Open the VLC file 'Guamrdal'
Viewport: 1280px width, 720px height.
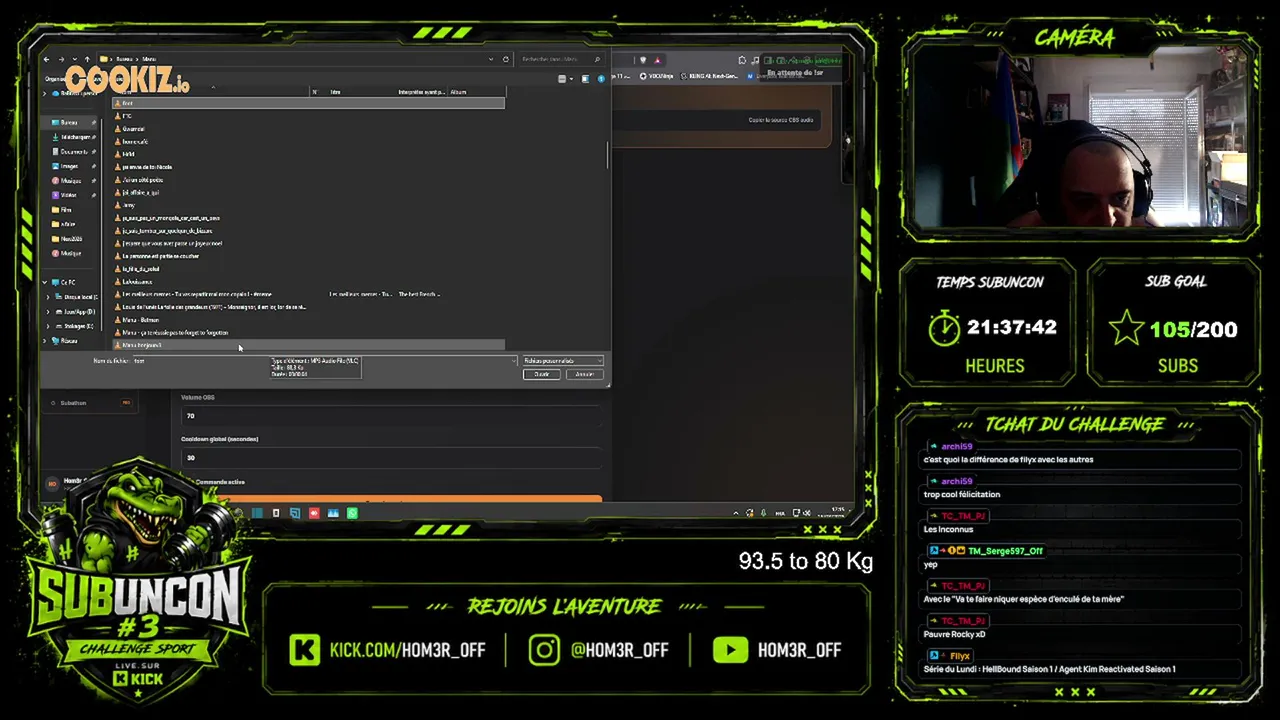133,129
